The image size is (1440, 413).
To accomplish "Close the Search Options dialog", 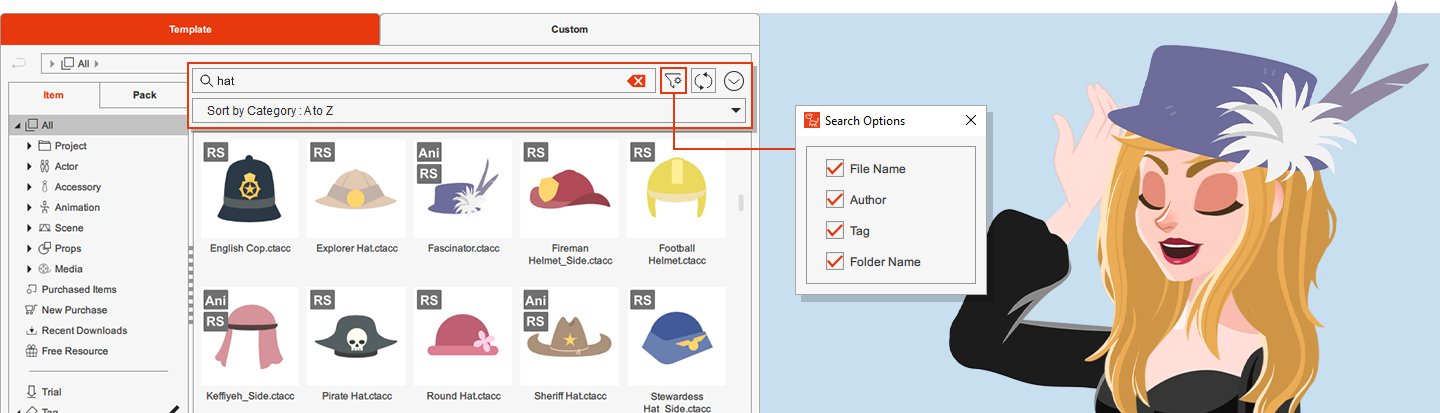I will coord(970,120).
